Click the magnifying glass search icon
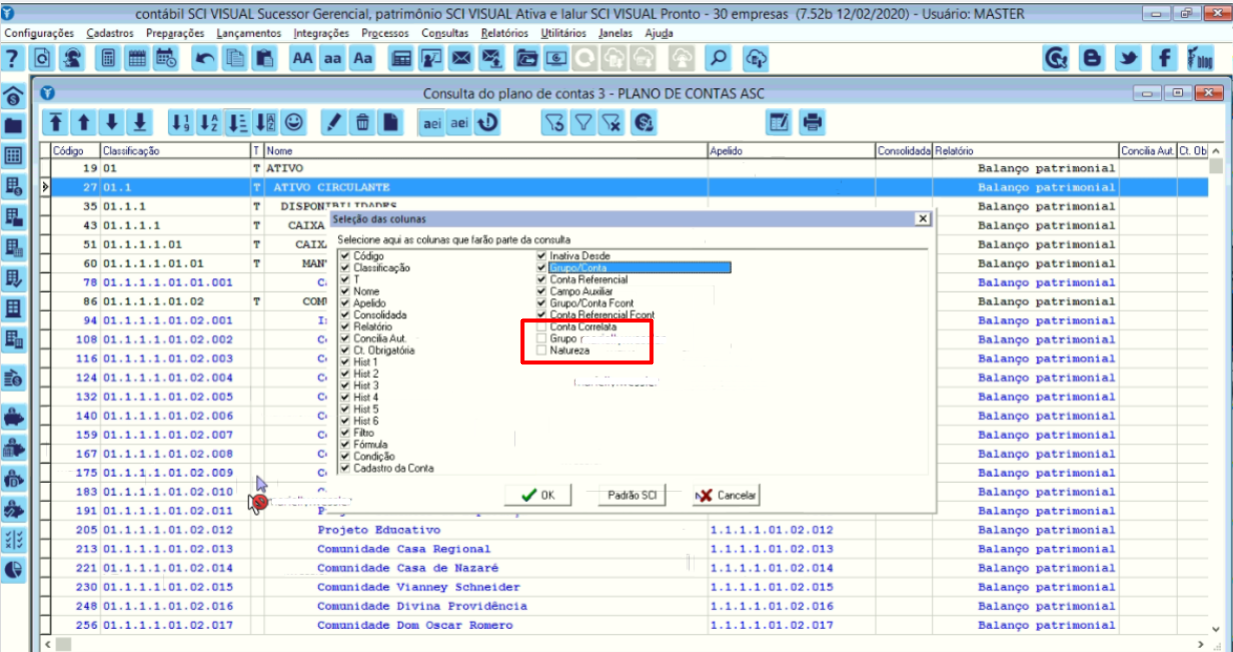The width and height of the screenshot is (1233, 652). click(x=718, y=59)
